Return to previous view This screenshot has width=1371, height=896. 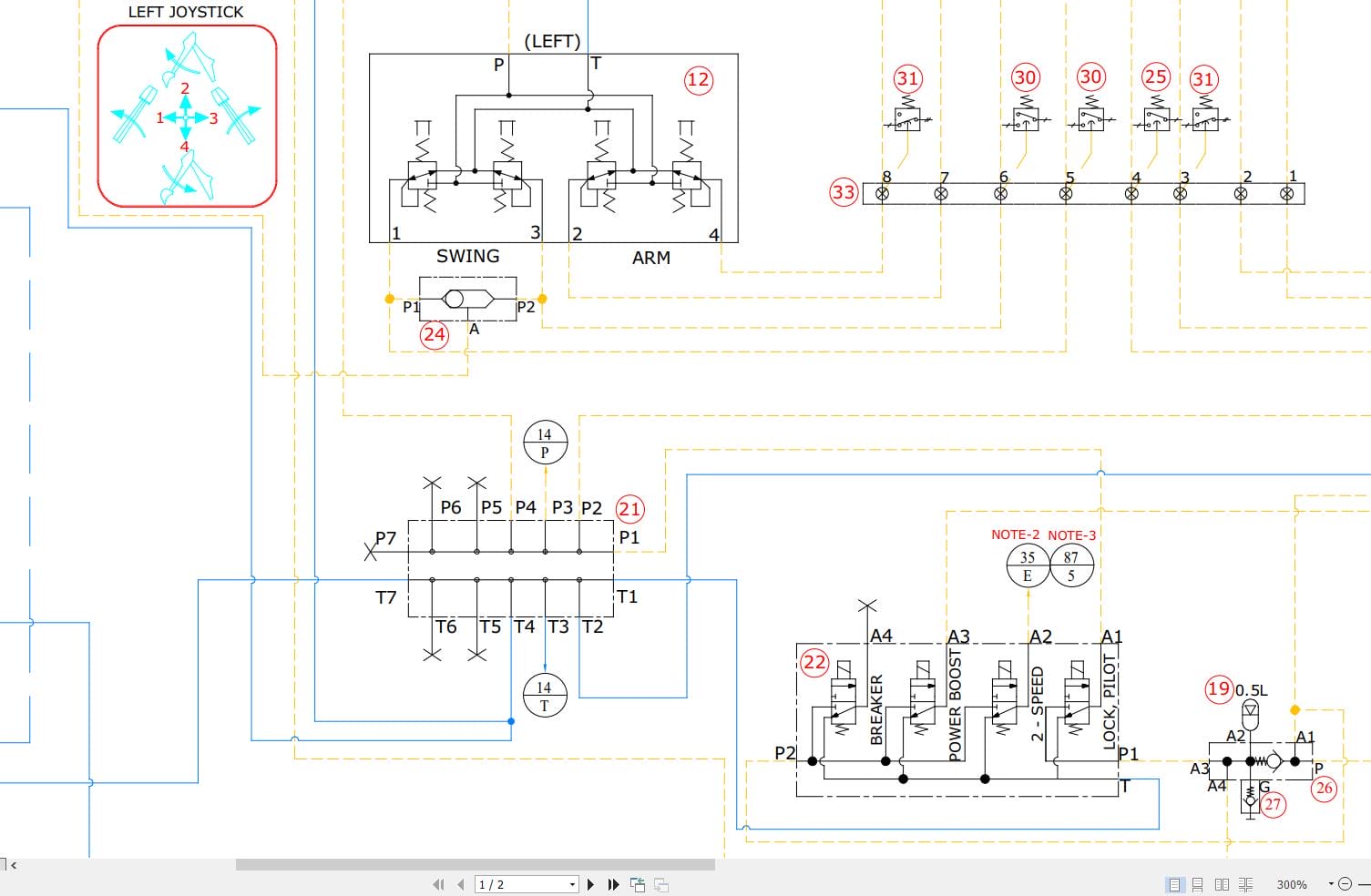pyautogui.click(x=638, y=883)
